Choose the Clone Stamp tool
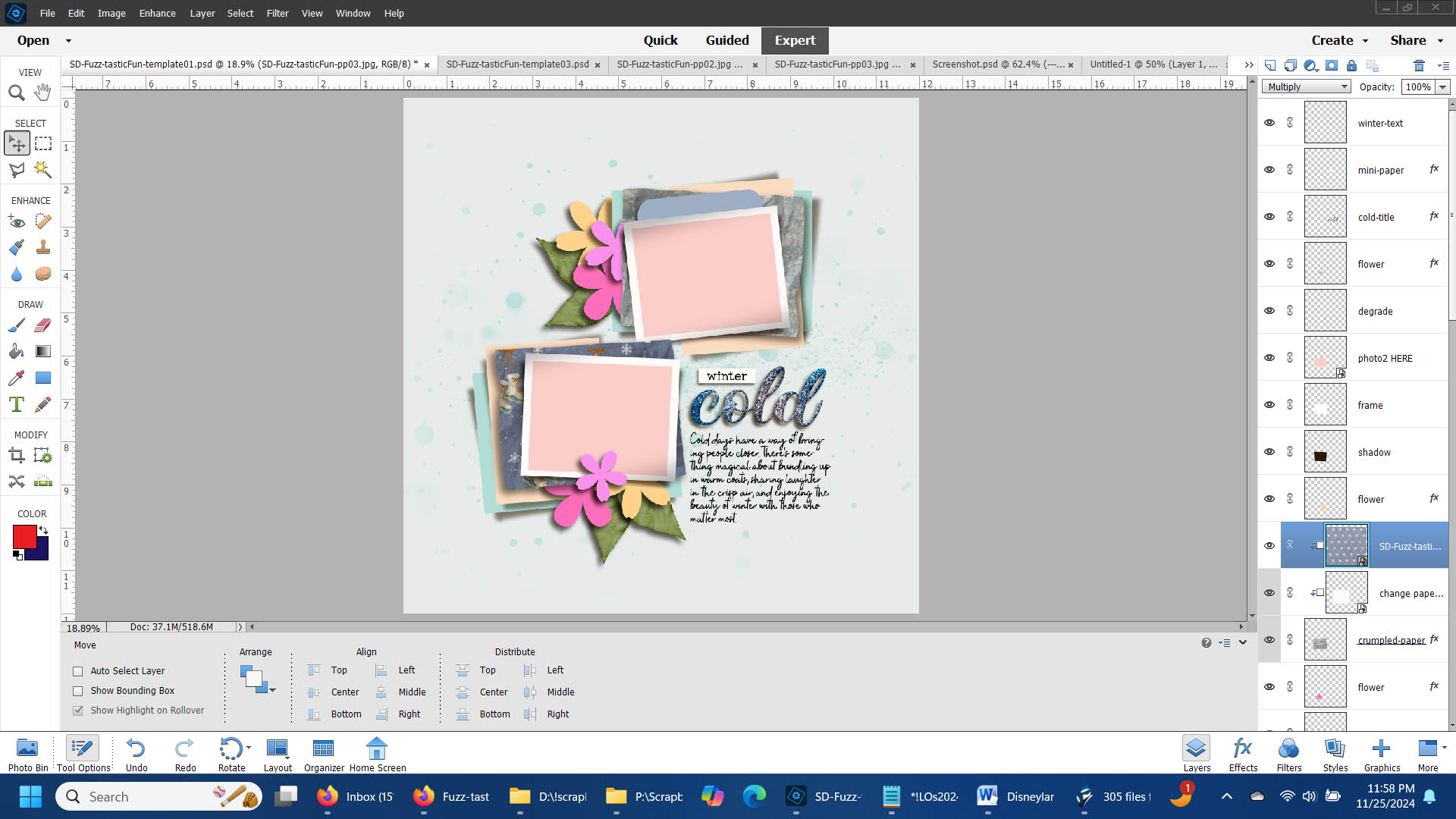Viewport: 1456px width, 819px height. (43, 247)
